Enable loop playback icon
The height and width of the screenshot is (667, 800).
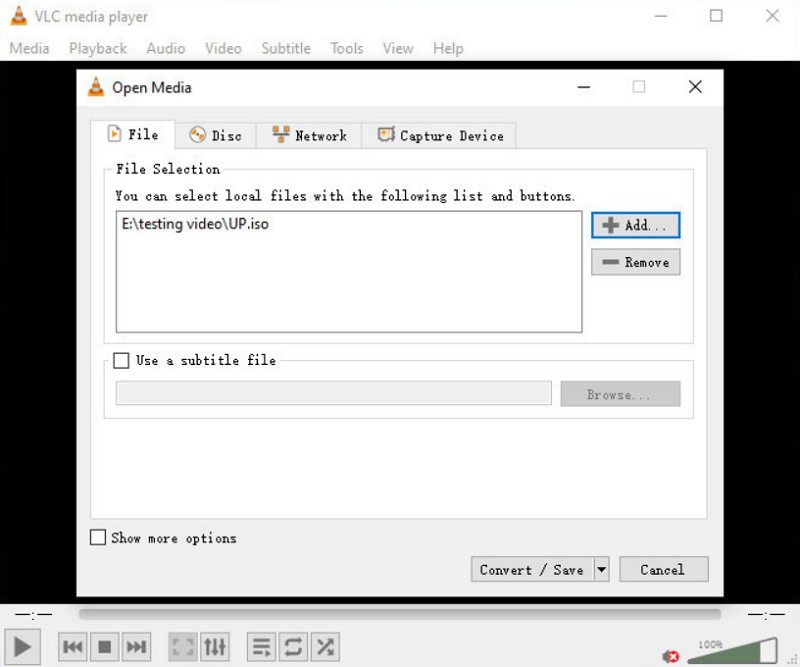pyautogui.click(x=292, y=647)
